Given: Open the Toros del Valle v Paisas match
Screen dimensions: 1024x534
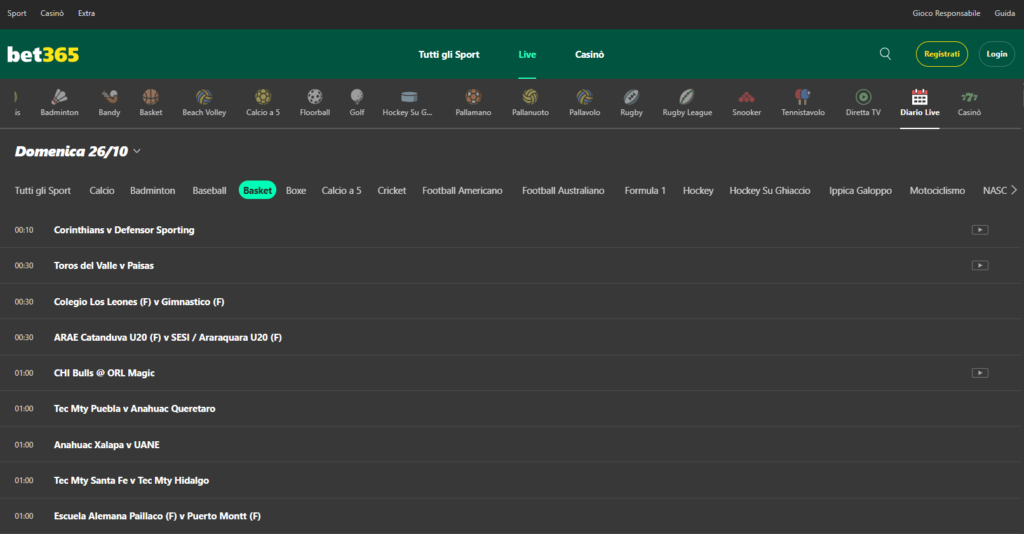Looking at the screenshot, I should 104,266.
